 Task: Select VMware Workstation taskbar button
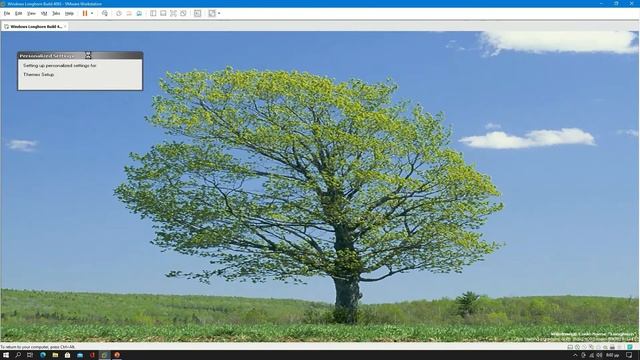104,355
